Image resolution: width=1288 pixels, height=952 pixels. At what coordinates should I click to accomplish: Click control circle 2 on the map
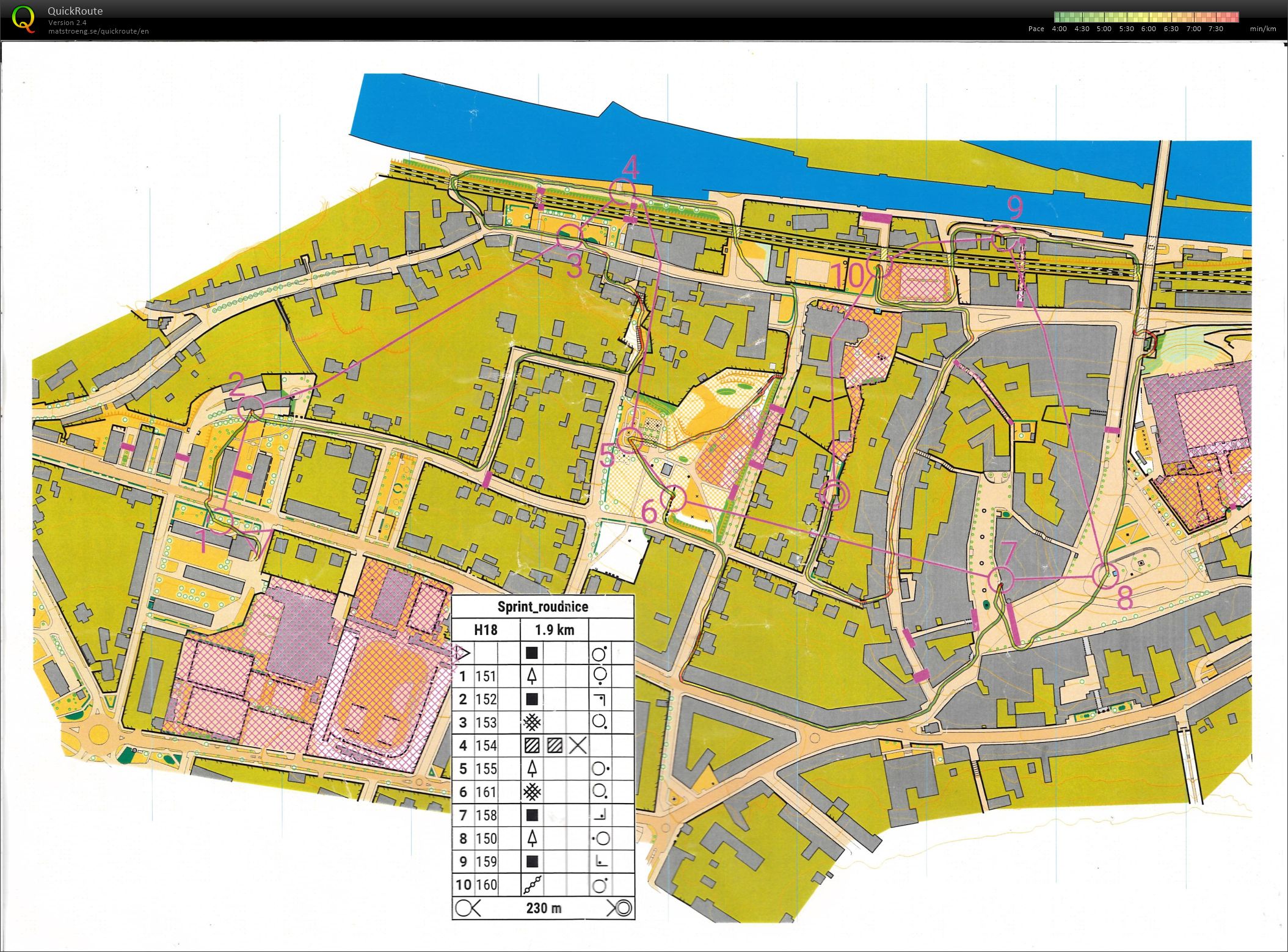tap(250, 408)
